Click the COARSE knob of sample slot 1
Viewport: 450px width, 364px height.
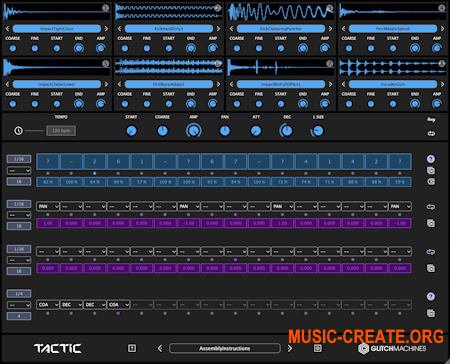point(13,49)
